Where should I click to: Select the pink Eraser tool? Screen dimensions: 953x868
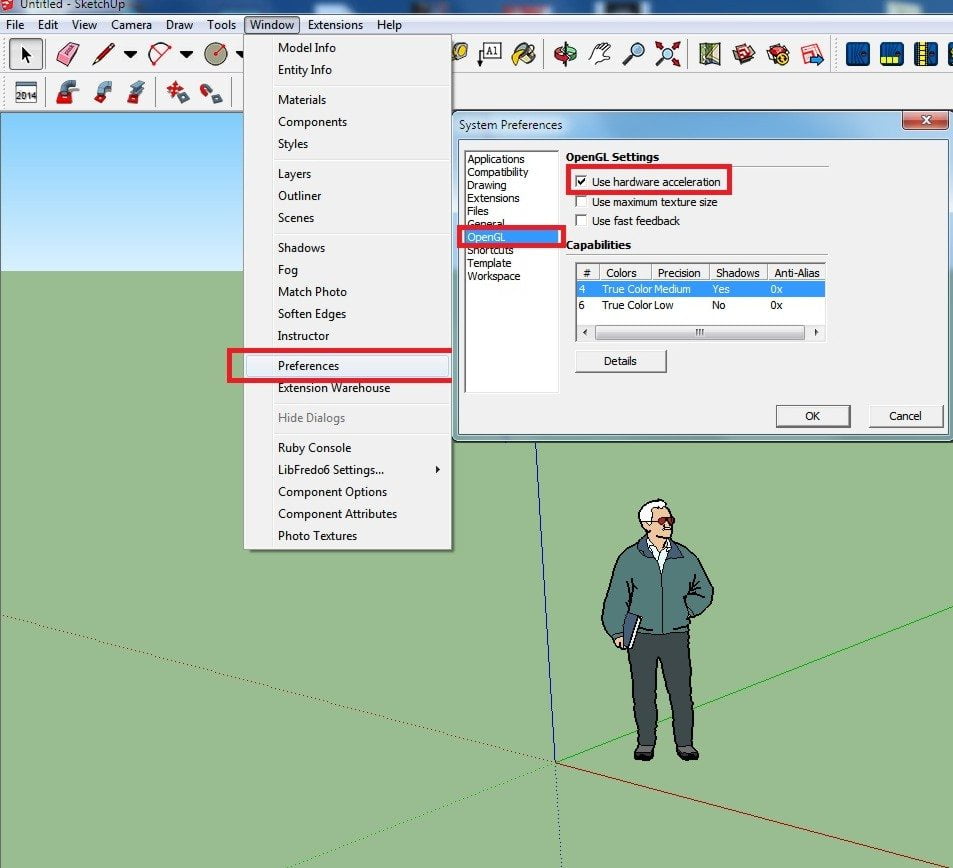[67, 54]
